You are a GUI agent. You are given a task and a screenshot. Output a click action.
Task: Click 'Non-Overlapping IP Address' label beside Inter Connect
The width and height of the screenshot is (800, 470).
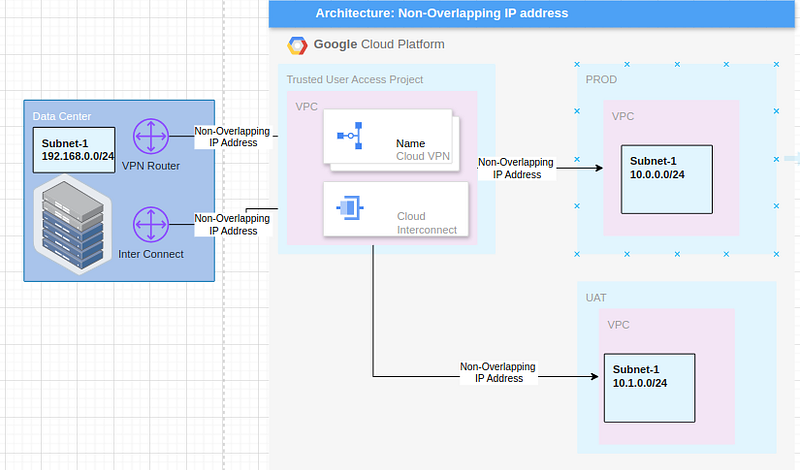tap(233, 225)
